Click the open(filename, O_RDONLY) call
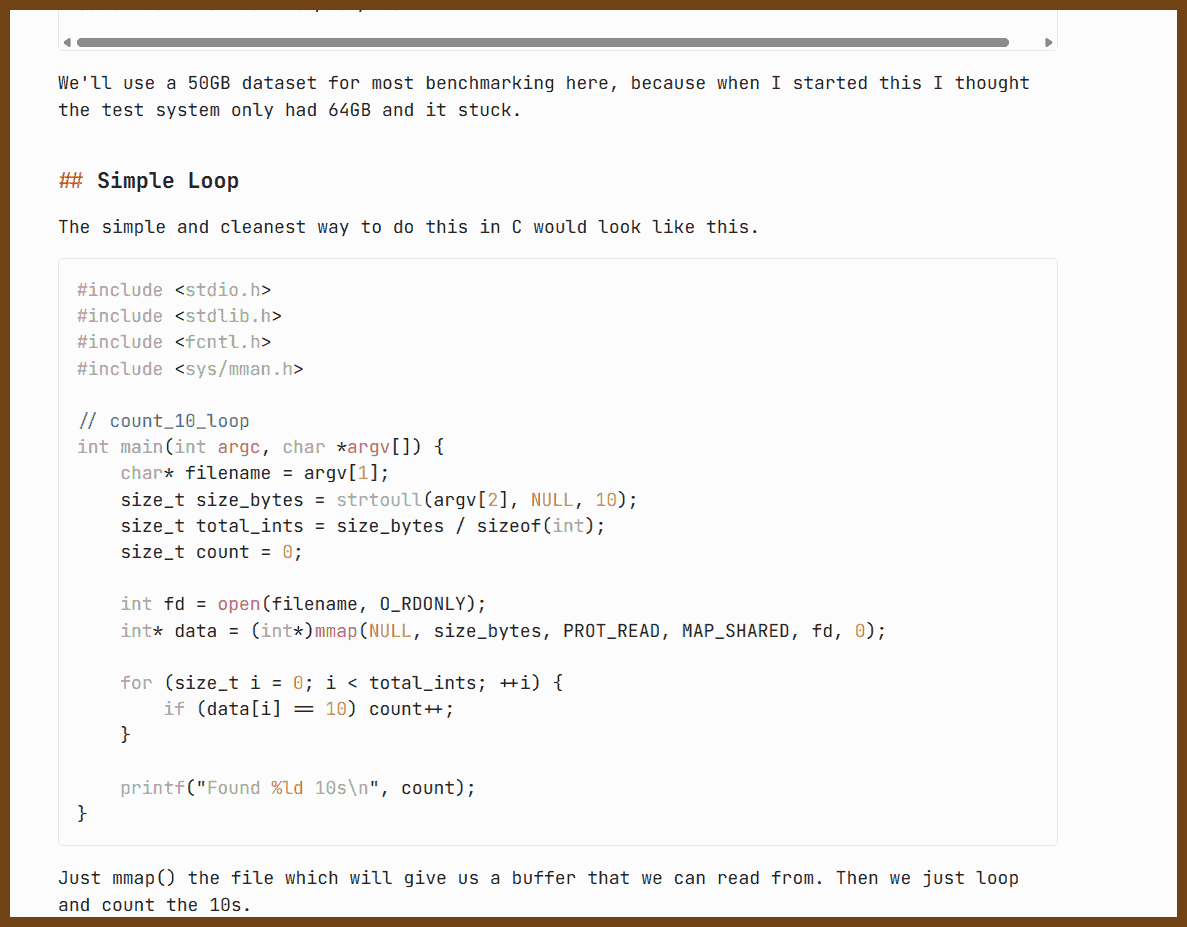The height and width of the screenshot is (927, 1187). coord(351,604)
